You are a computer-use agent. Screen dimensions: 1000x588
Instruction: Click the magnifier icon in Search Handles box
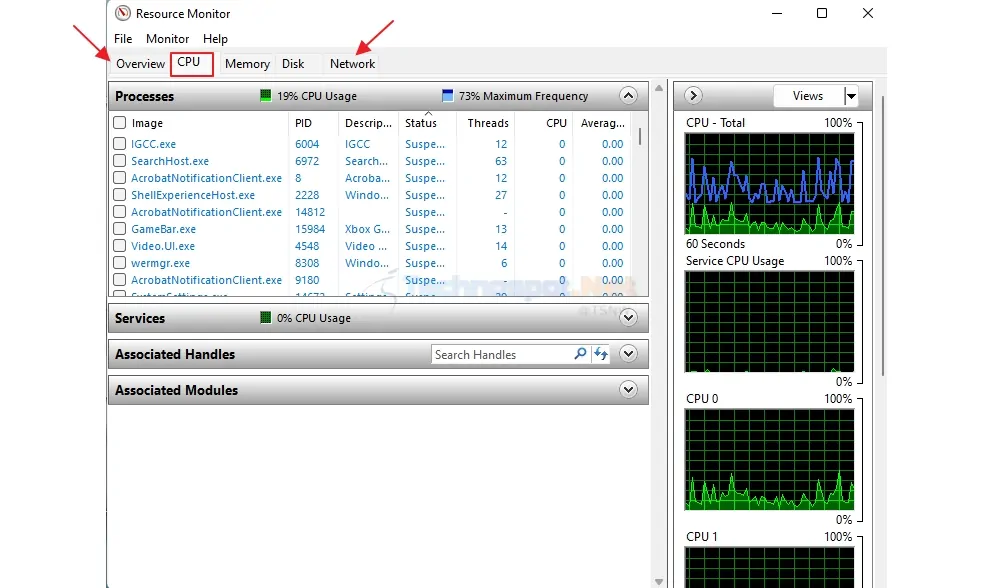pos(580,354)
